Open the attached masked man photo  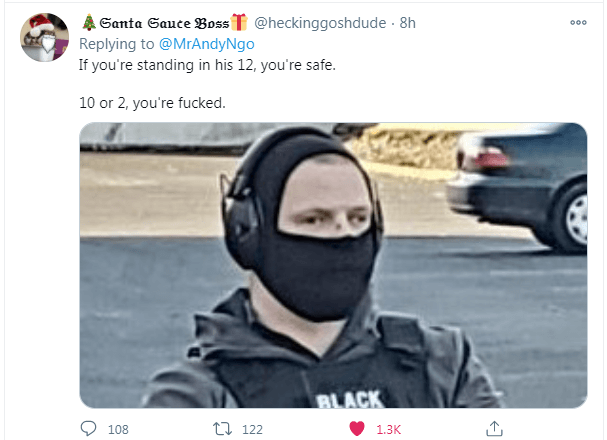tap(333, 265)
